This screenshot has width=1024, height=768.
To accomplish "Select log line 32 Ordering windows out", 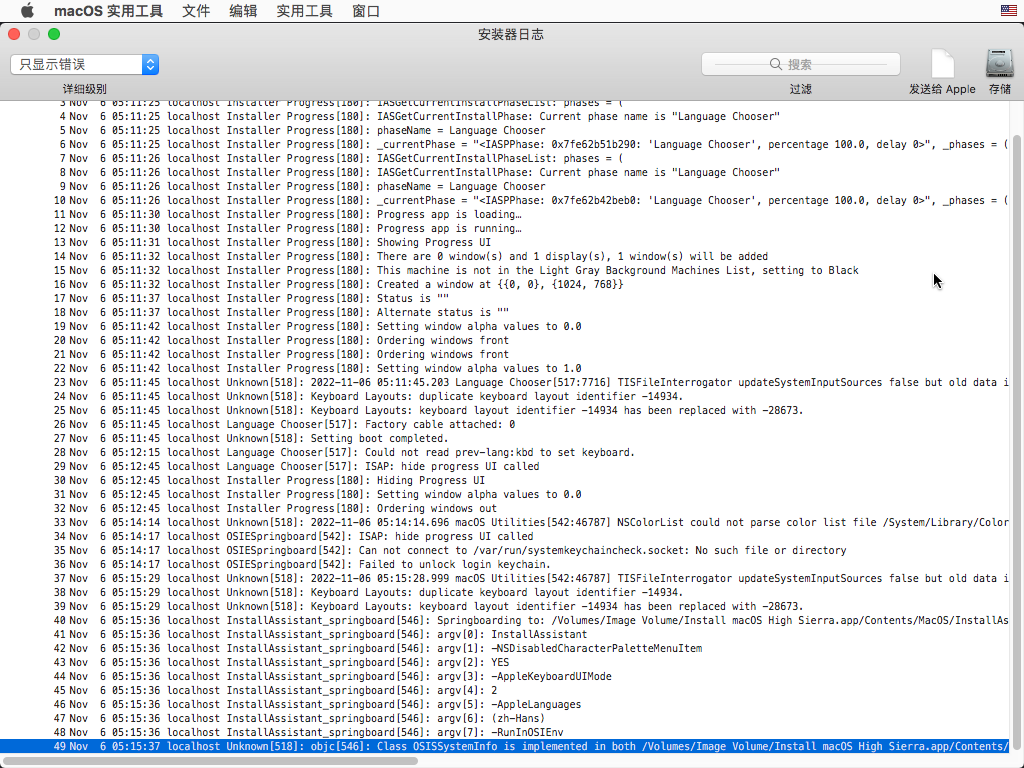I will coord(504,509).
